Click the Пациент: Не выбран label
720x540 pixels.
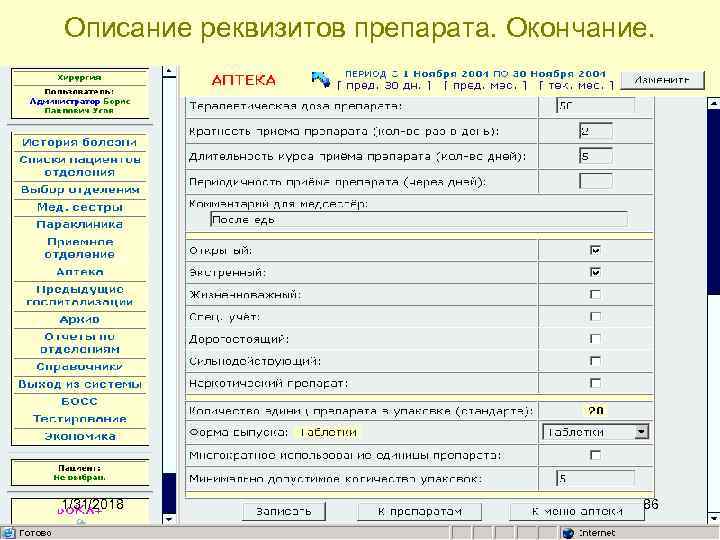[x=79, y=472]
